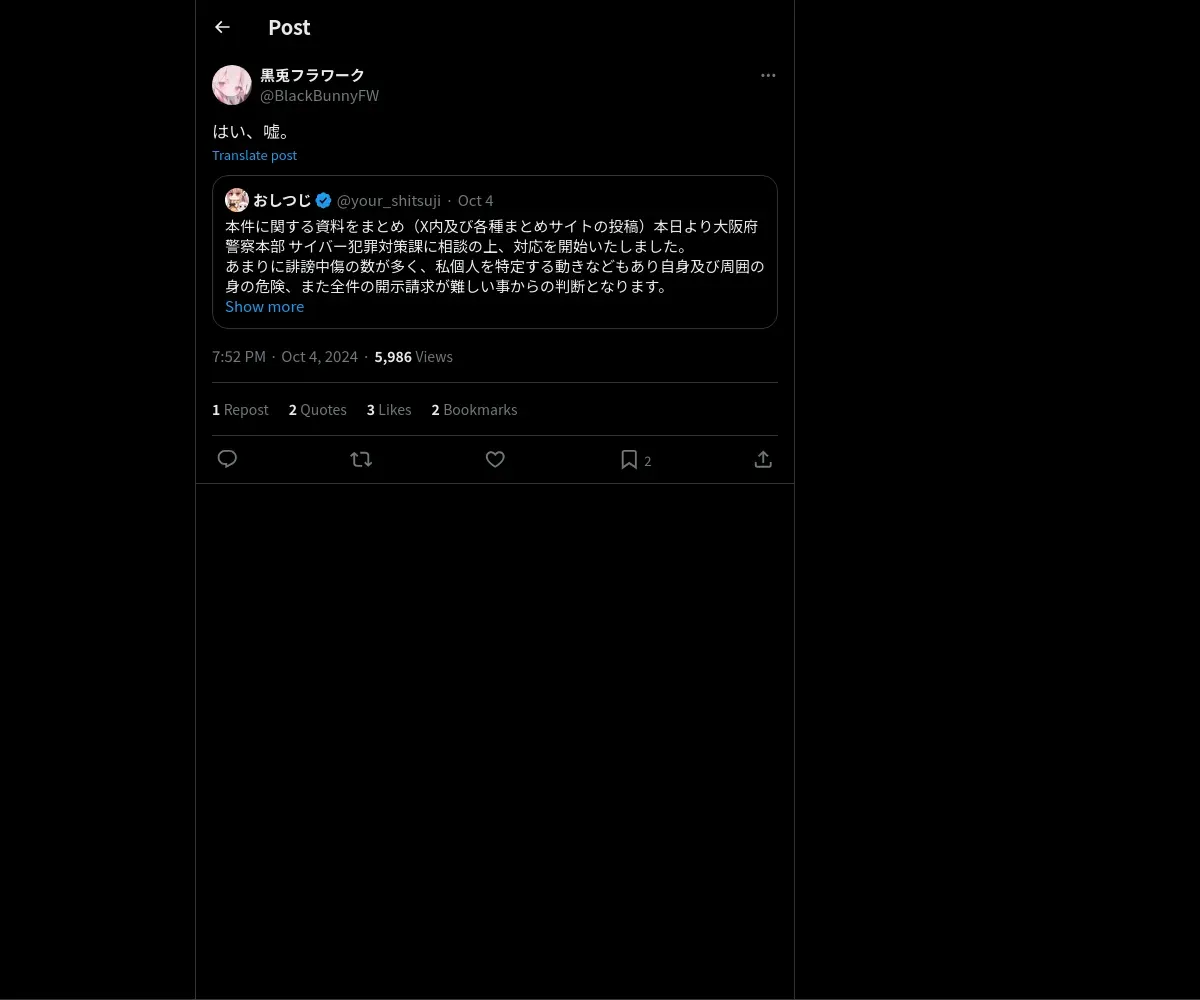
Task: Toggle the bookmark icon on post
Action: [x=629, y=459]
